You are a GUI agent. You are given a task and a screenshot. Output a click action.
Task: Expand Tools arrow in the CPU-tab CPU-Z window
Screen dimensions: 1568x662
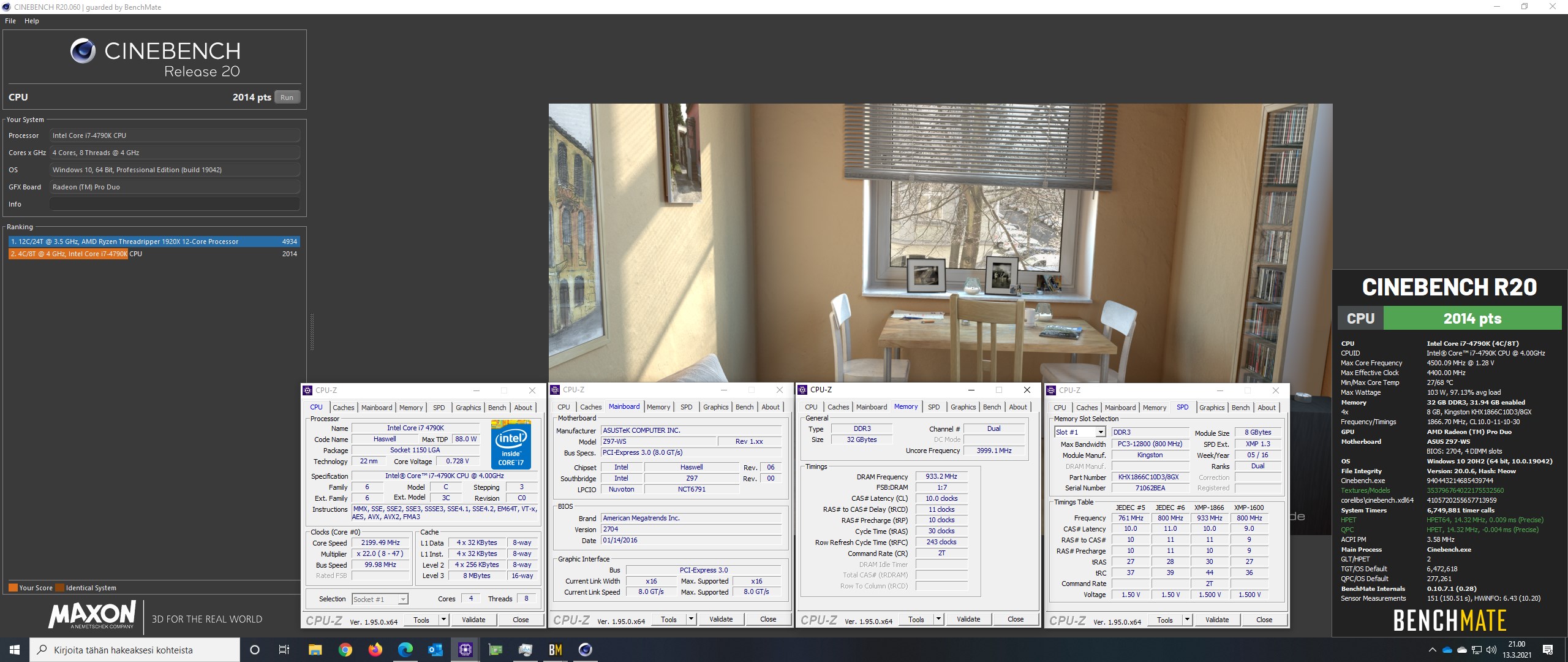(x=443, y=620)
